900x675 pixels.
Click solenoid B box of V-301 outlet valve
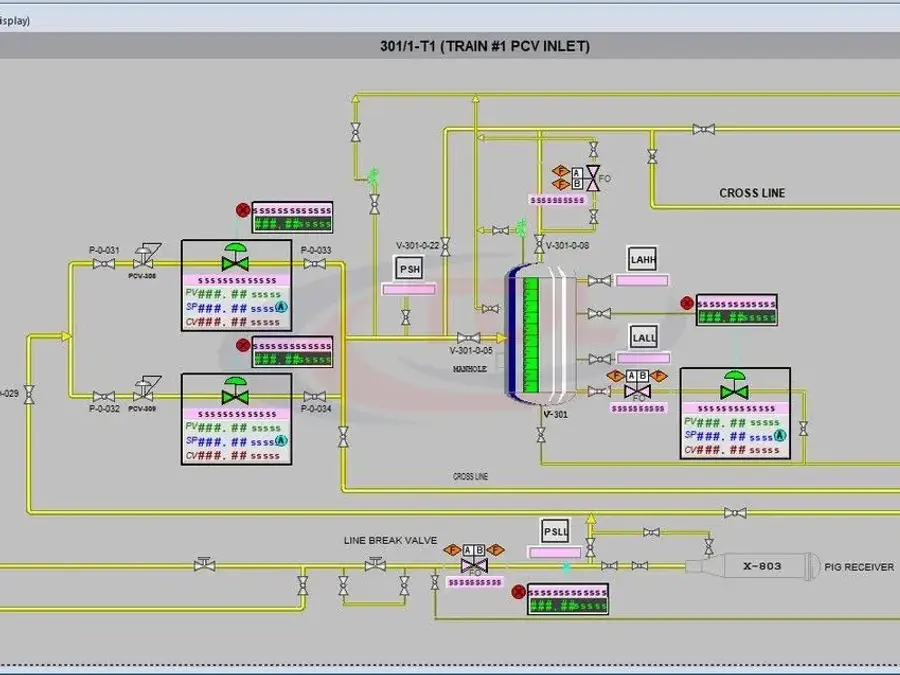(643, 376)
